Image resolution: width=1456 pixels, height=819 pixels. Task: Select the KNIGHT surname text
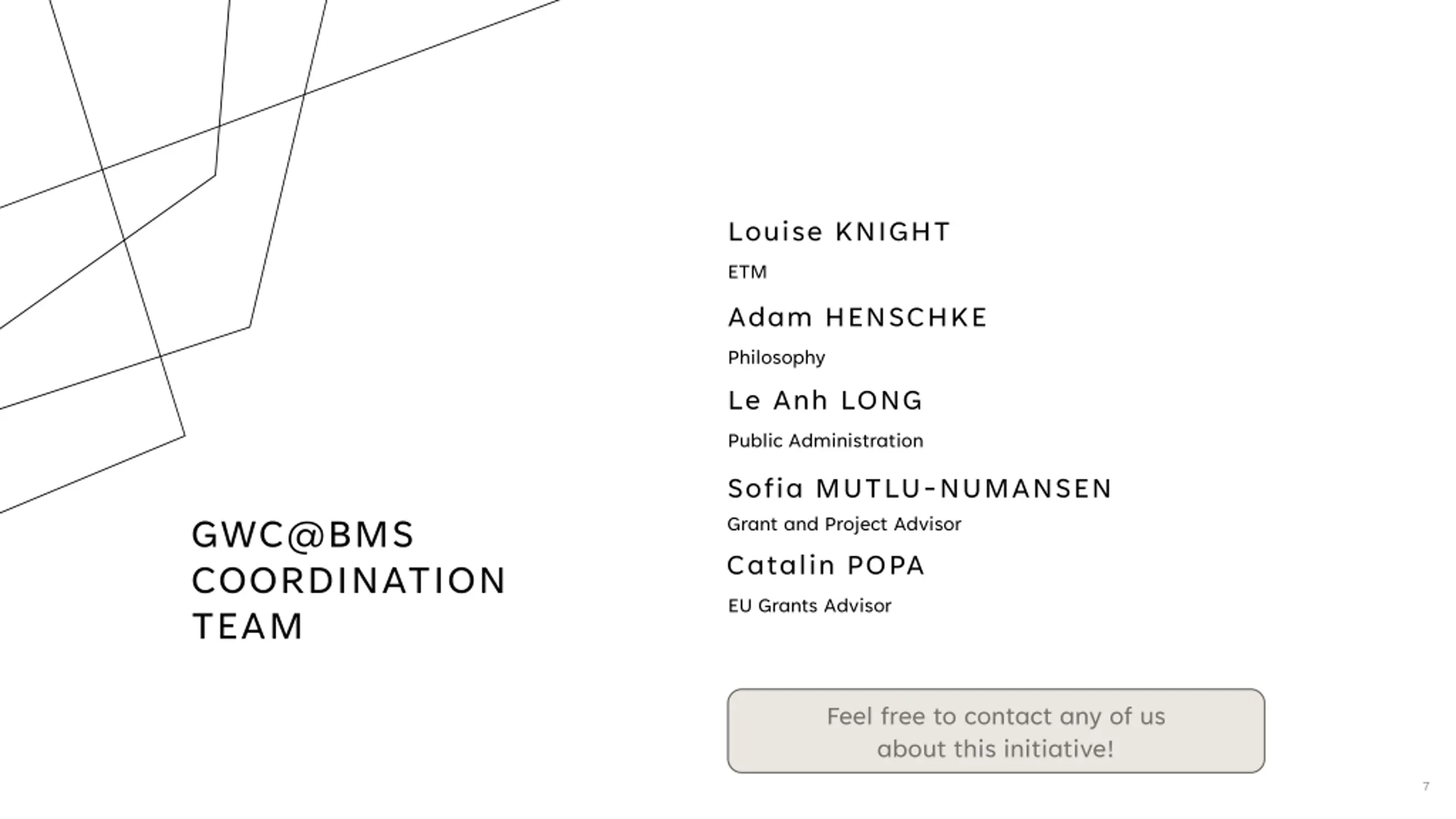click(893, 231)
